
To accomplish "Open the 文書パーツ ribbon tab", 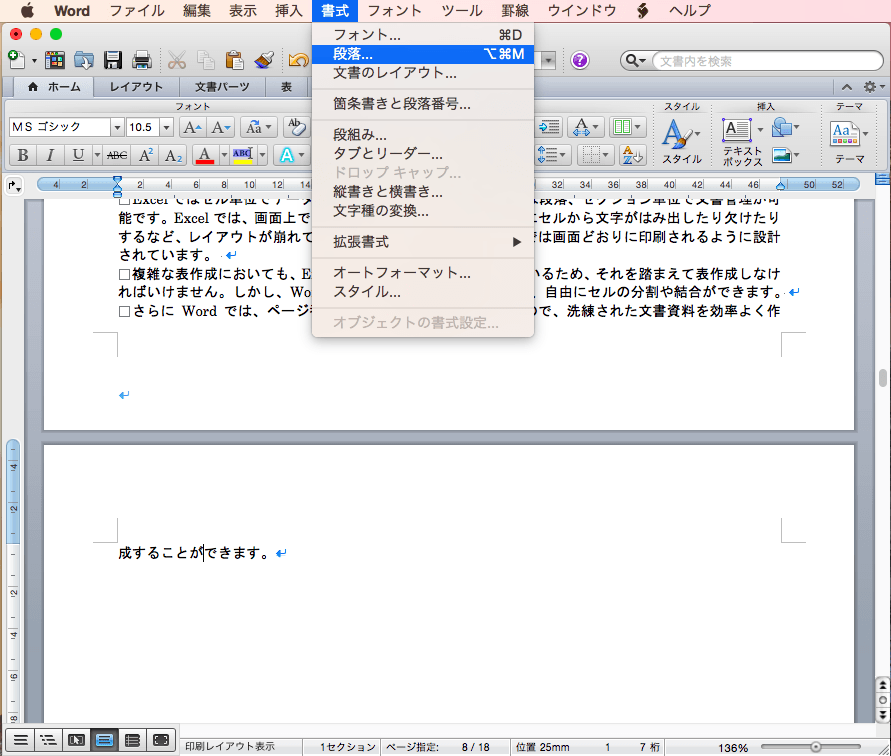I will coord(222,87).
